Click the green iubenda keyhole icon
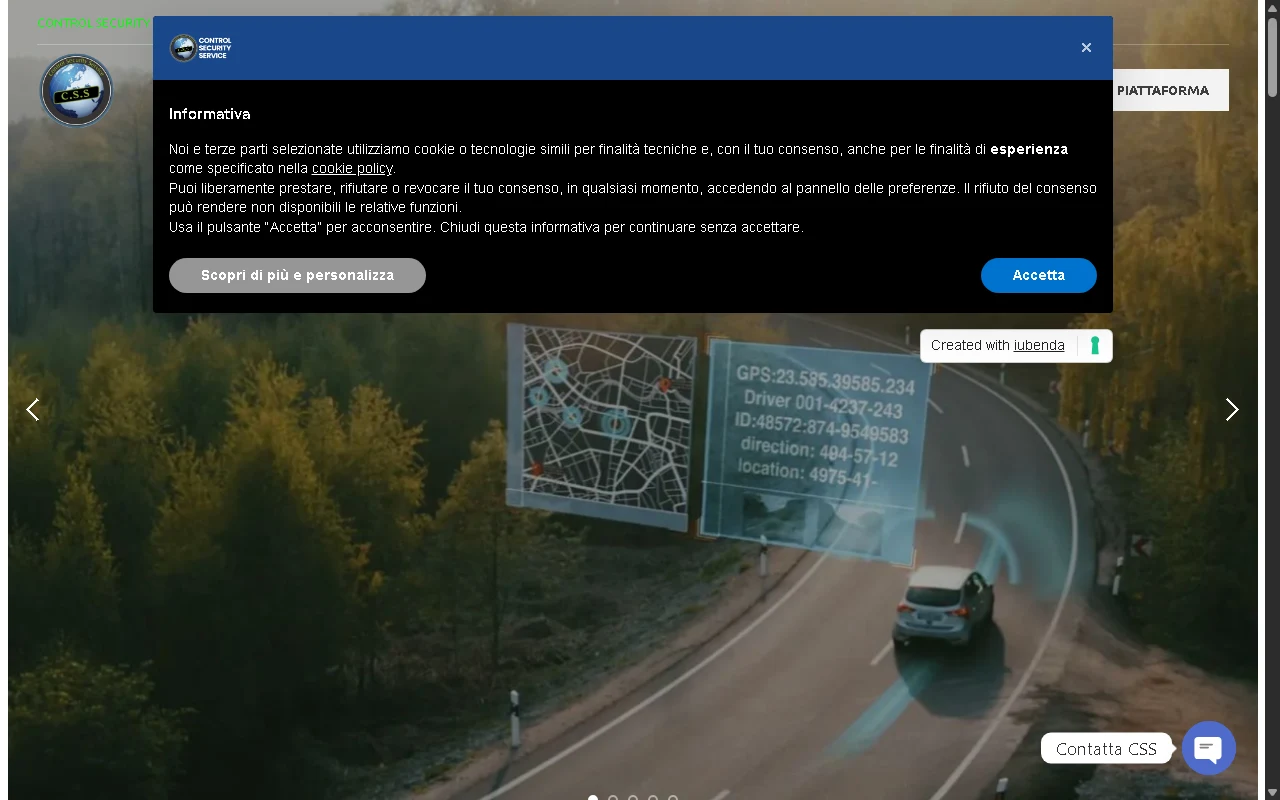The width and height of the screenshot is (1280, 800). coord(1095,345)
